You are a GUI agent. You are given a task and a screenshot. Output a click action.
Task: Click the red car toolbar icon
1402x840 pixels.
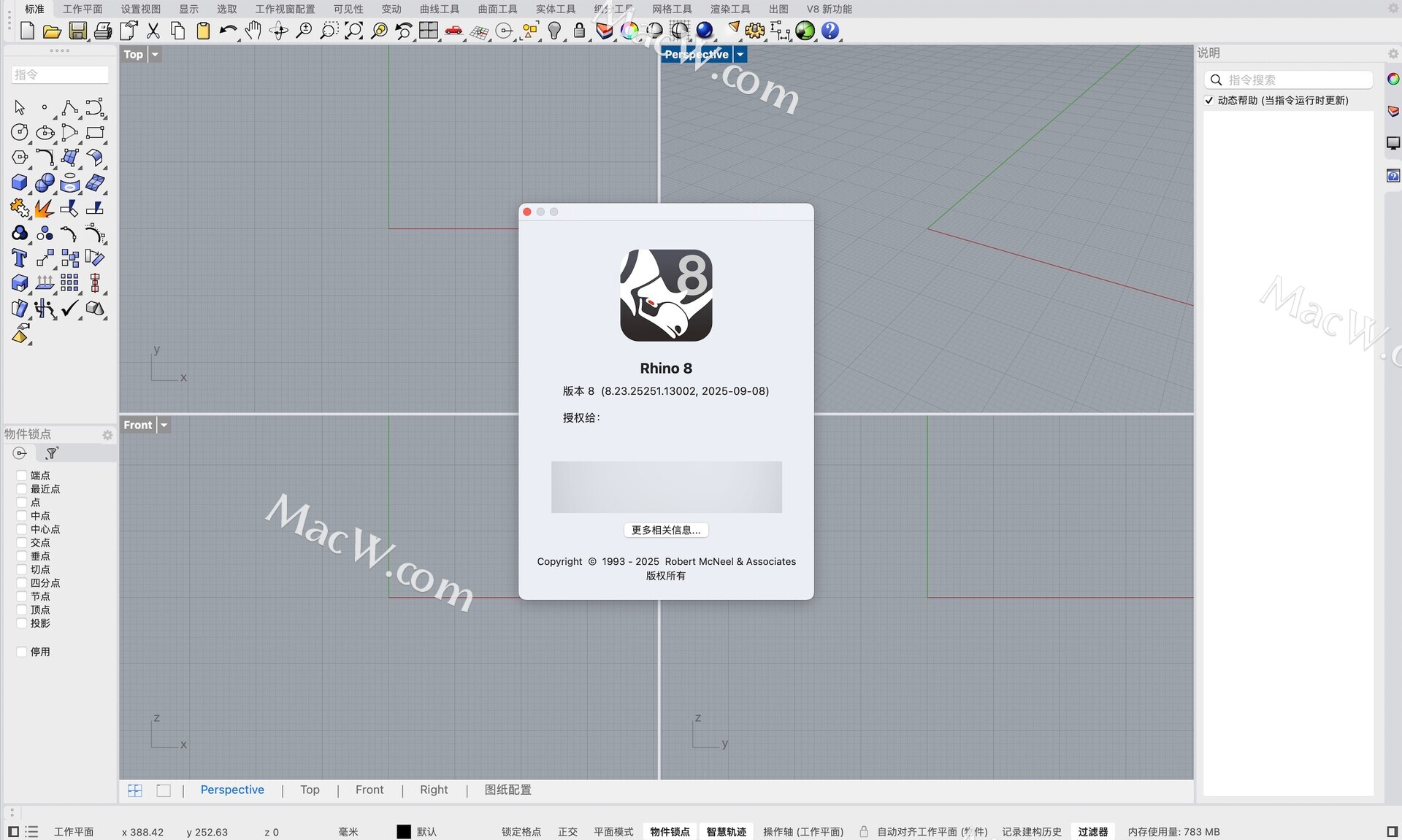454,31
